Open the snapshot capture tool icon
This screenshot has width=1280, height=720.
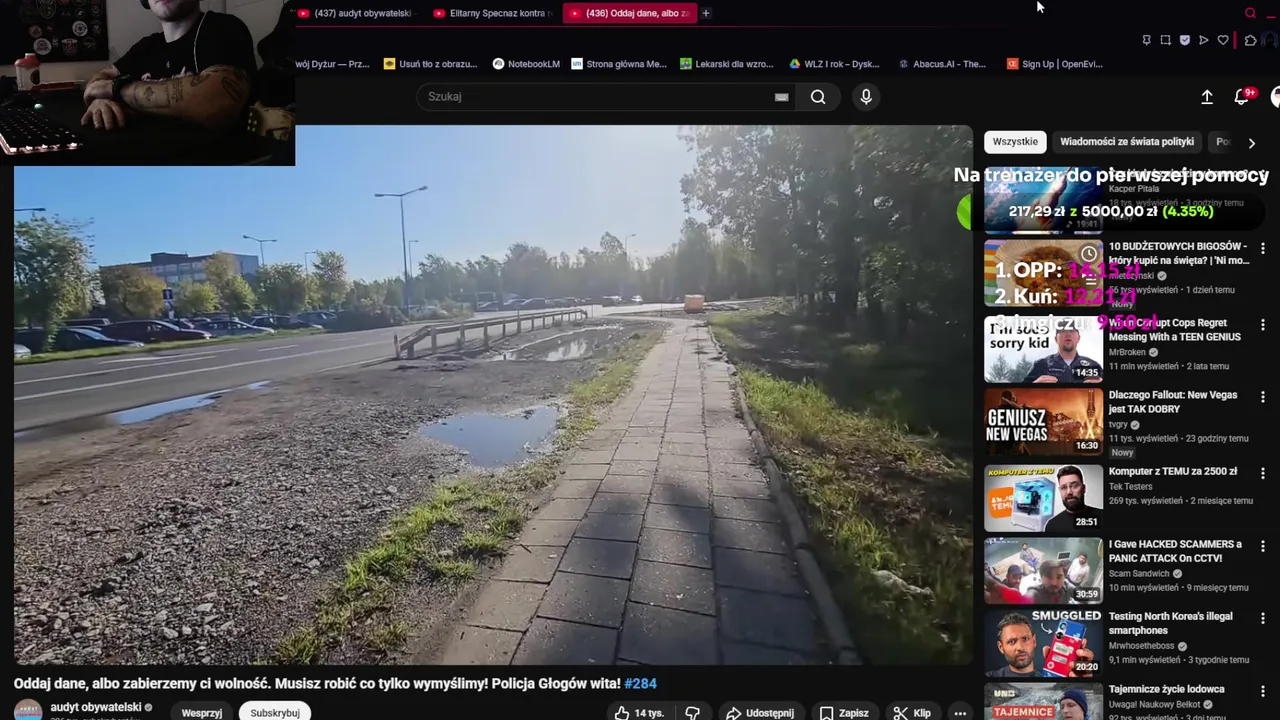click(x=1165, y=40)
